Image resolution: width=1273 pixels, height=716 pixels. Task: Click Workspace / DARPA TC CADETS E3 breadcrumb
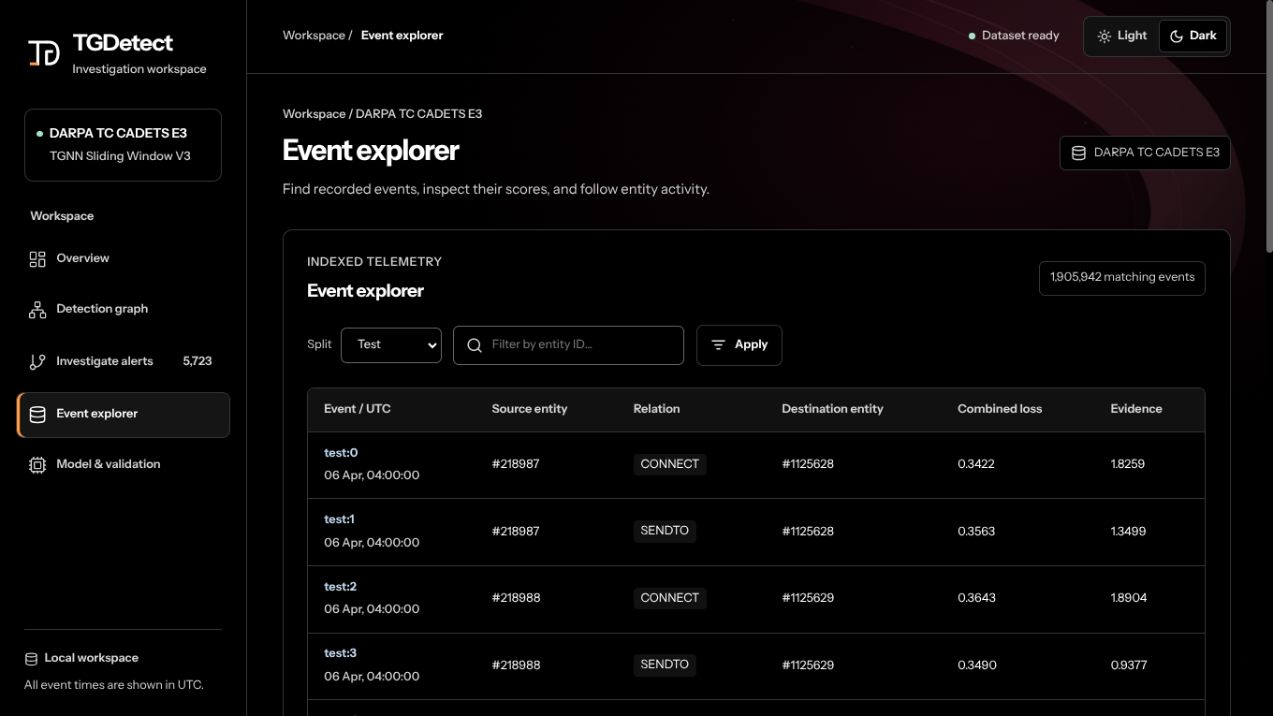[382, 114]
